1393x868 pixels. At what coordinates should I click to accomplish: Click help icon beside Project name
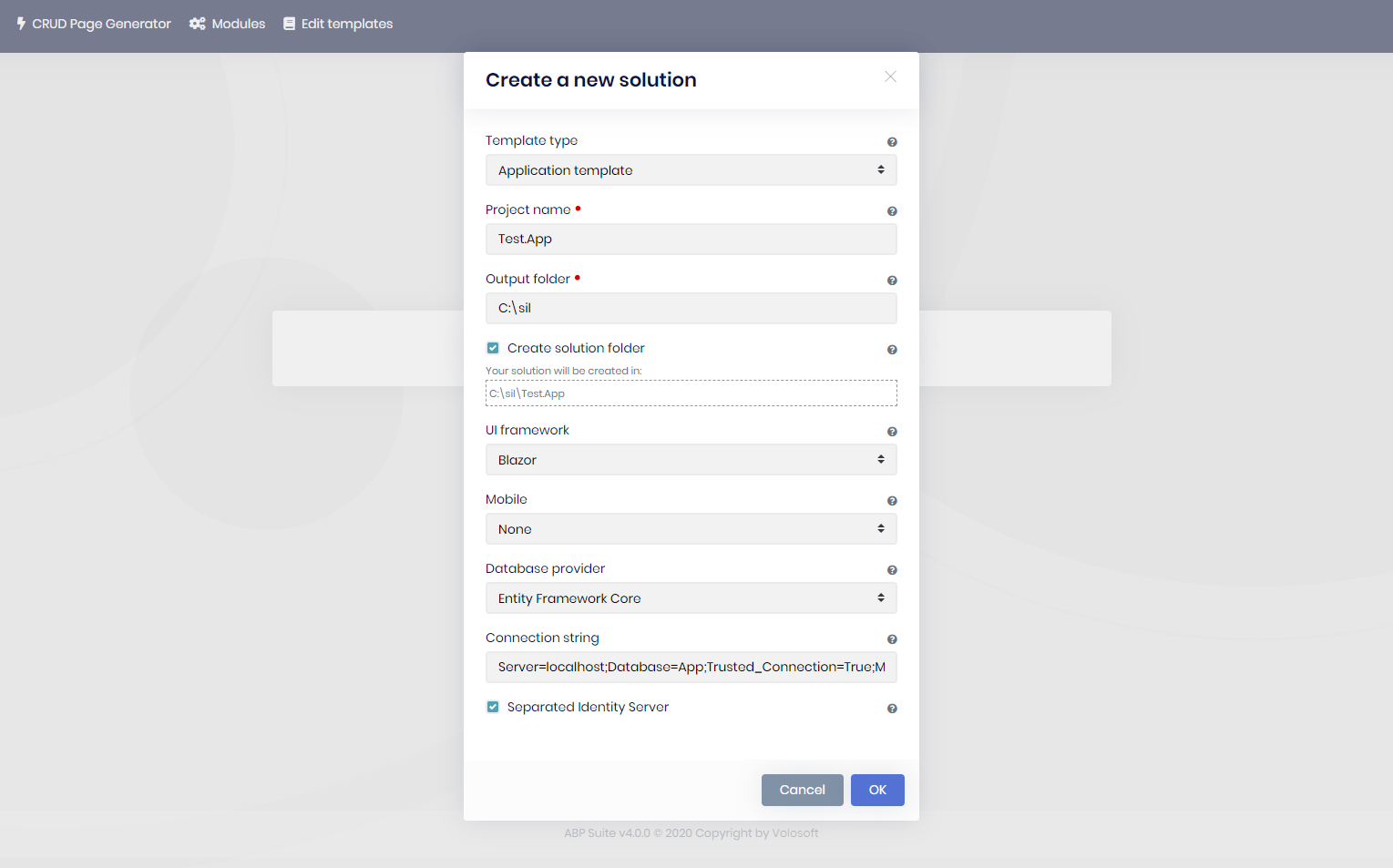pos(892,211)
